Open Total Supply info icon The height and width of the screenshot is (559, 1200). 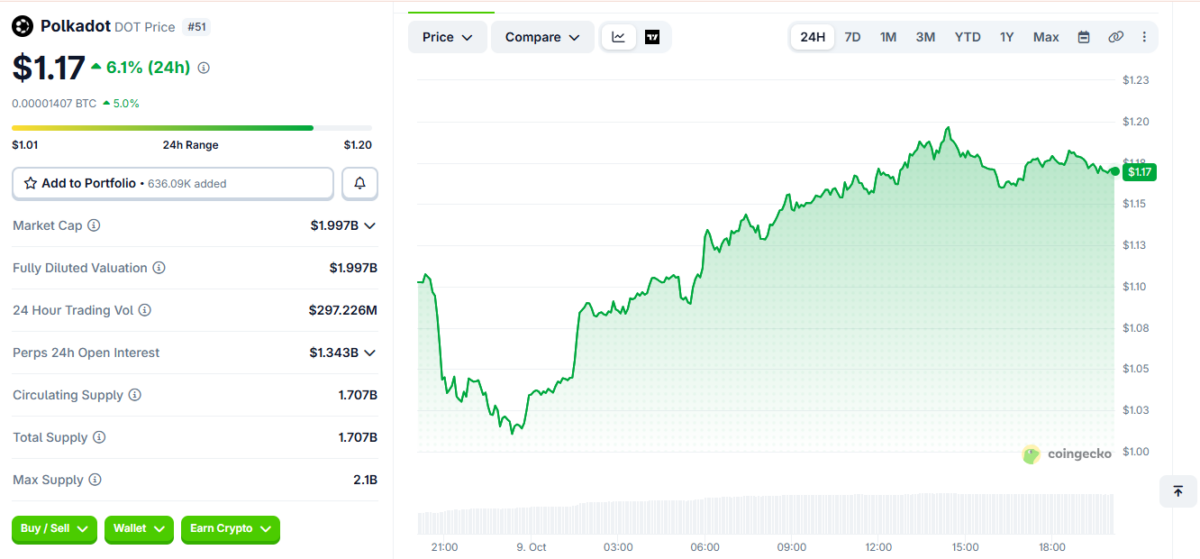[x=99, y=438]
